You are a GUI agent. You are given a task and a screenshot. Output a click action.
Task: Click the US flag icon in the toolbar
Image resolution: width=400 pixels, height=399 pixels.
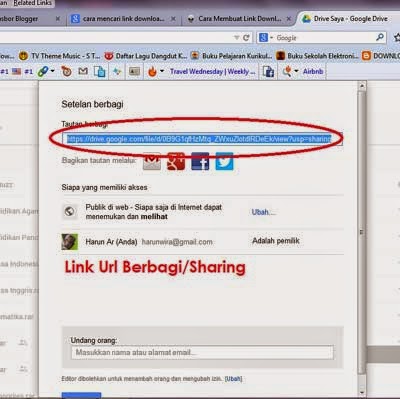click(16, 71)
